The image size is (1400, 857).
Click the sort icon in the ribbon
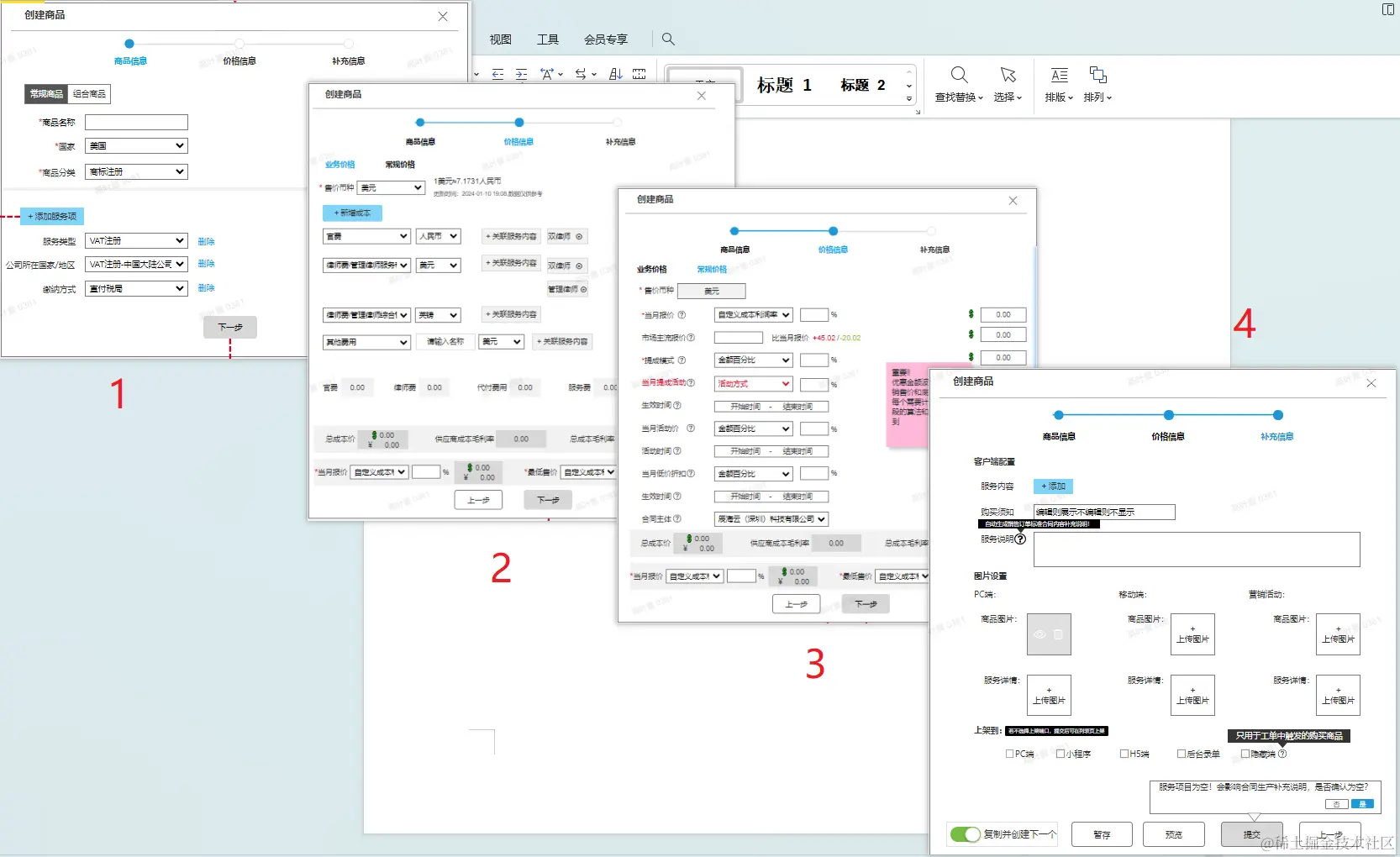tap(616, 74)
